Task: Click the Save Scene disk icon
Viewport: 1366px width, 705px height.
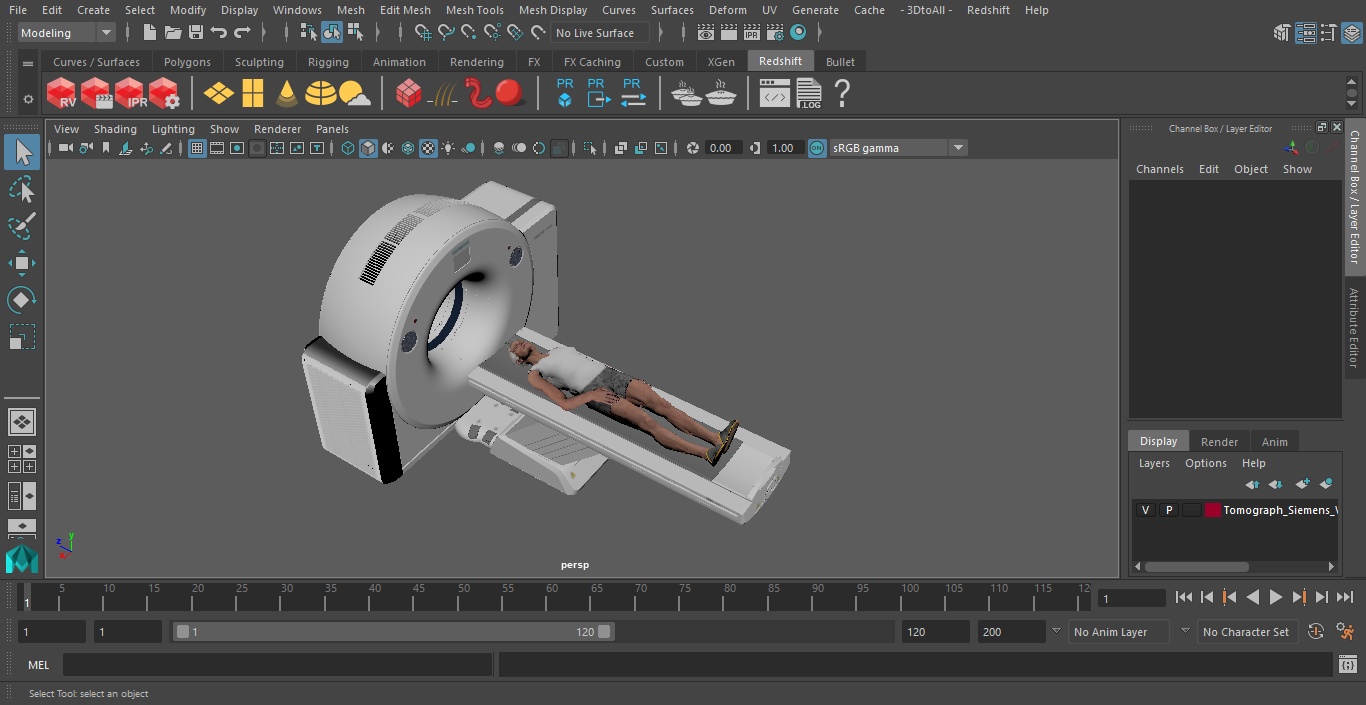Action: coord(196,33)
